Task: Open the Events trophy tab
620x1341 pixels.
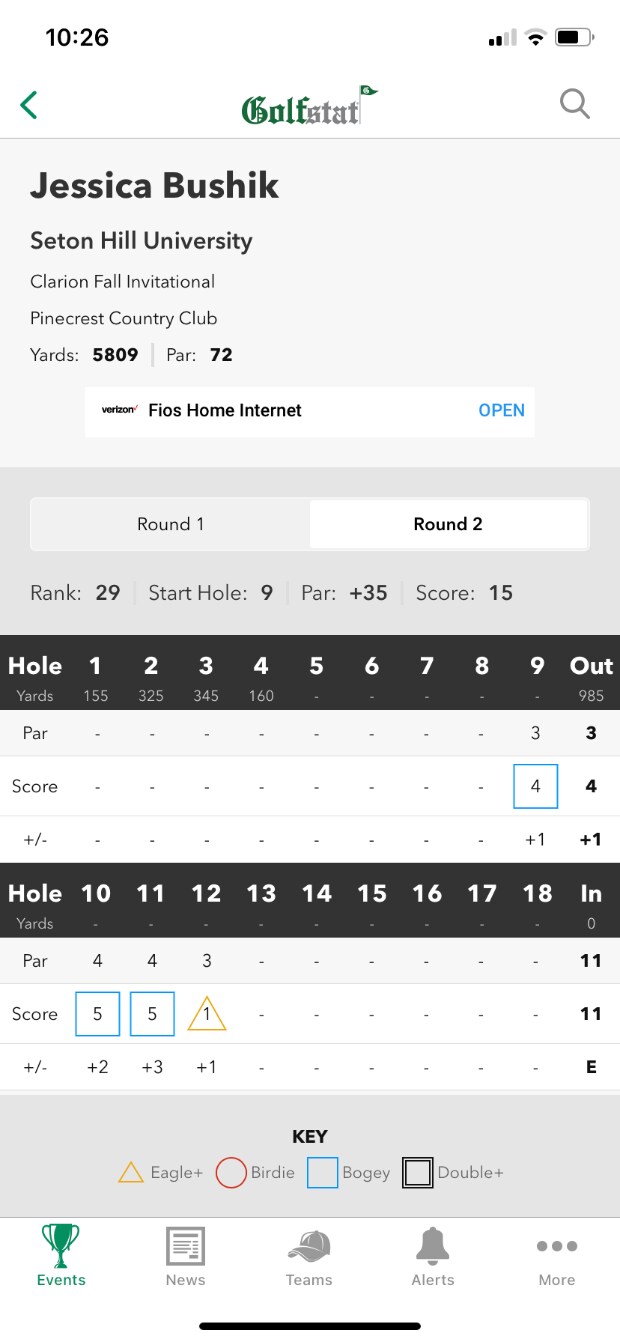Action: [61, 1256]
